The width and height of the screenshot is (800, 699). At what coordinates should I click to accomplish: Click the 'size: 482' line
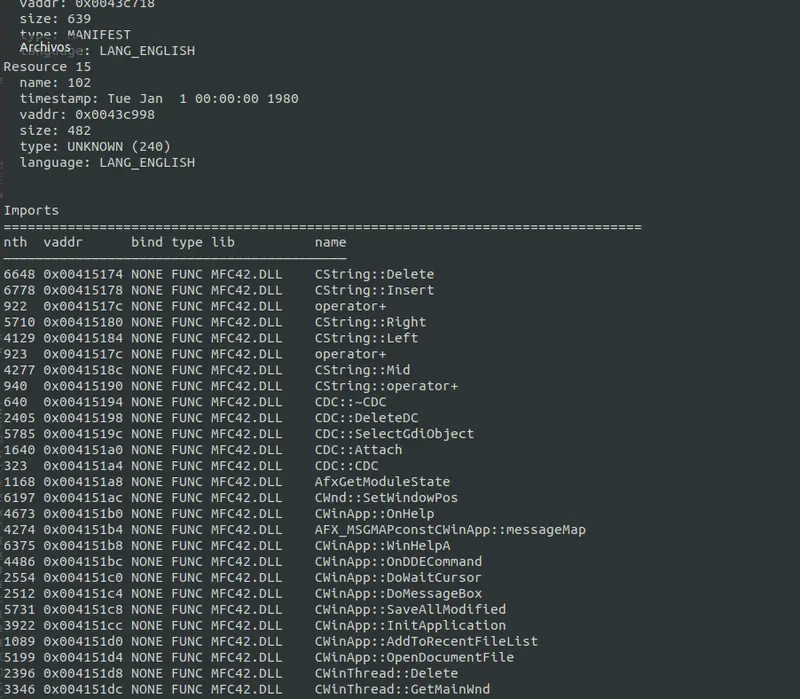pos(55,131)
